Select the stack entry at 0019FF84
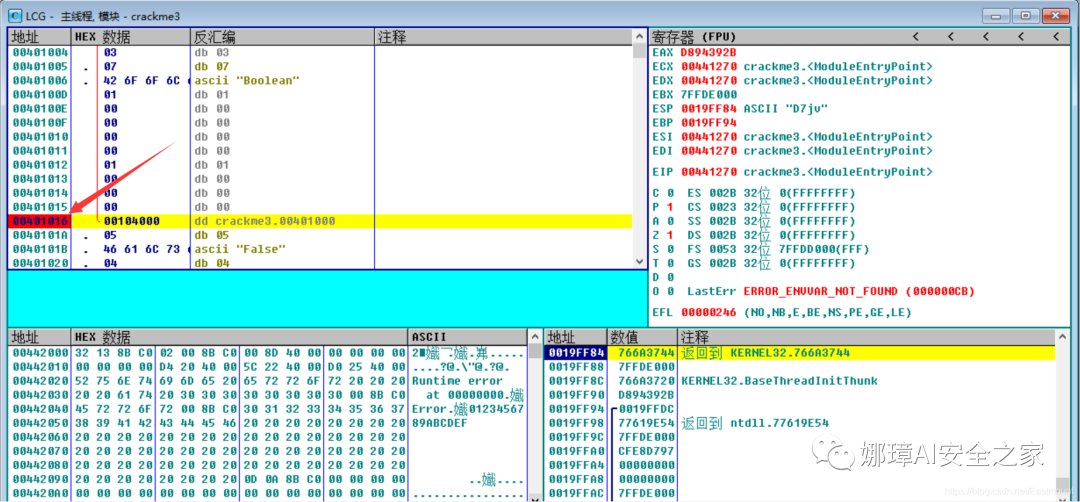The image size is (1080, 502). click(799, 353)
